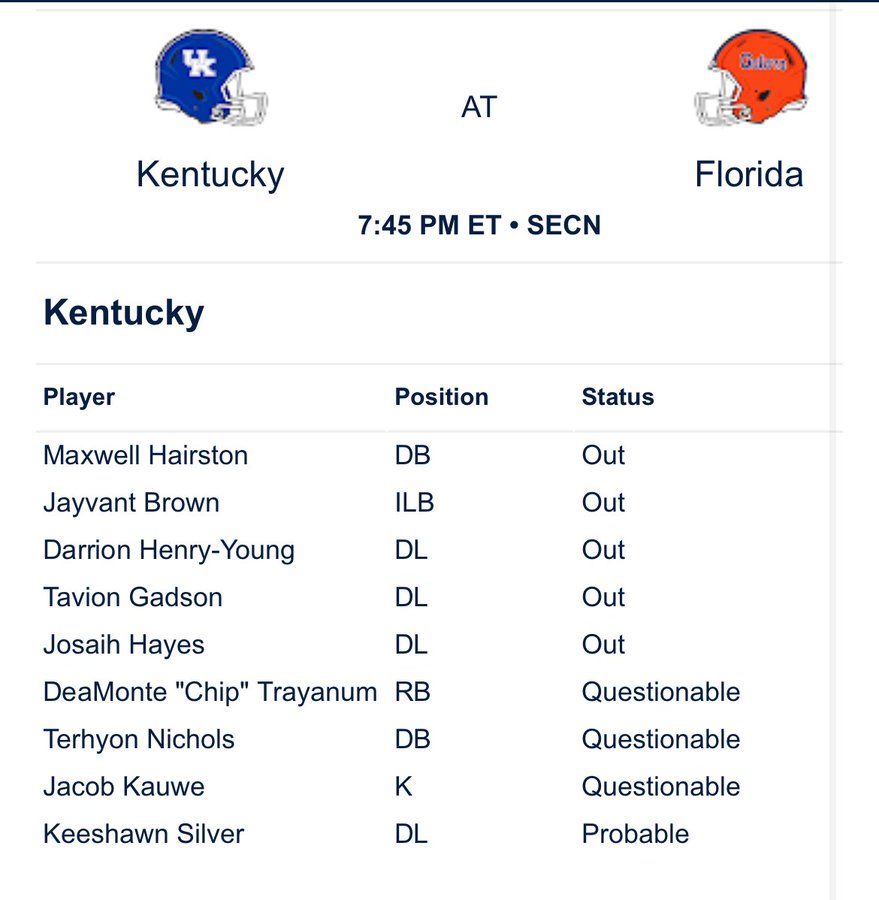This screenshot has height=900, width=879.
Task: Click the Player column header
Action: (x=79, y=397)
